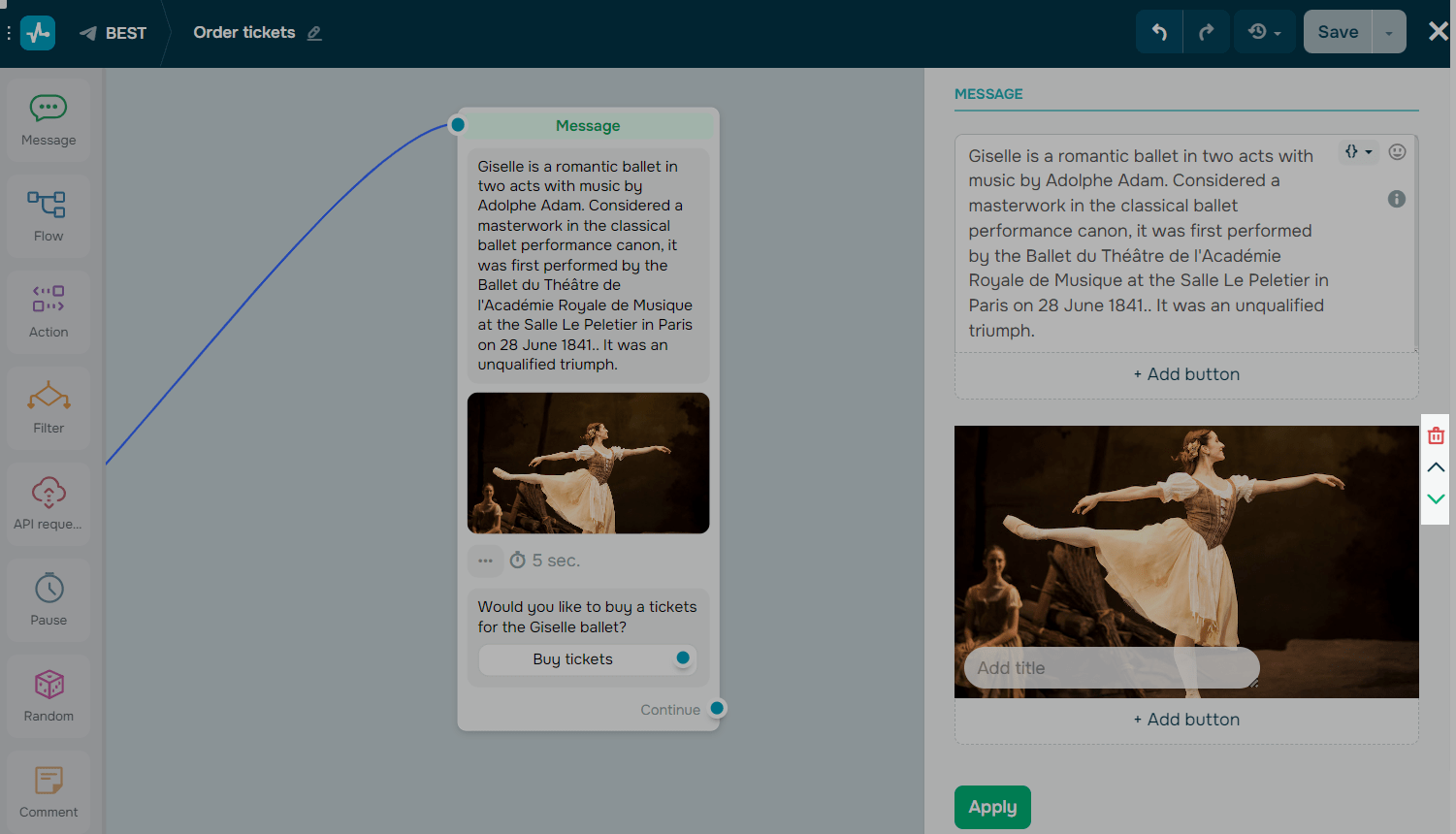Add a Message block from sidebar
This screenshot has width=1456, height=834.
(x=49, y=120)
